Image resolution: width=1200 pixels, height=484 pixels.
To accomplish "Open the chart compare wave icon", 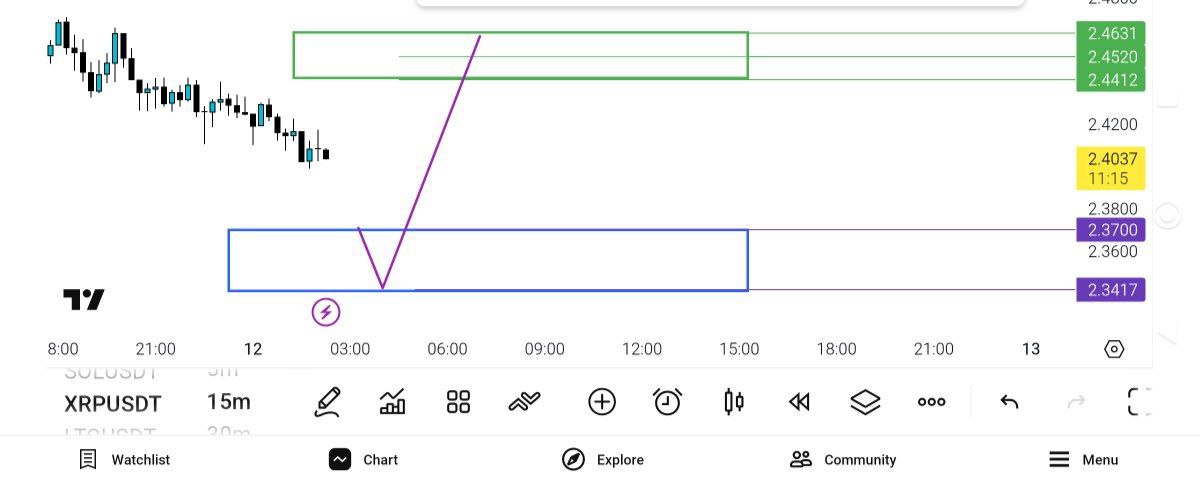I will click(x=524, y=402).
